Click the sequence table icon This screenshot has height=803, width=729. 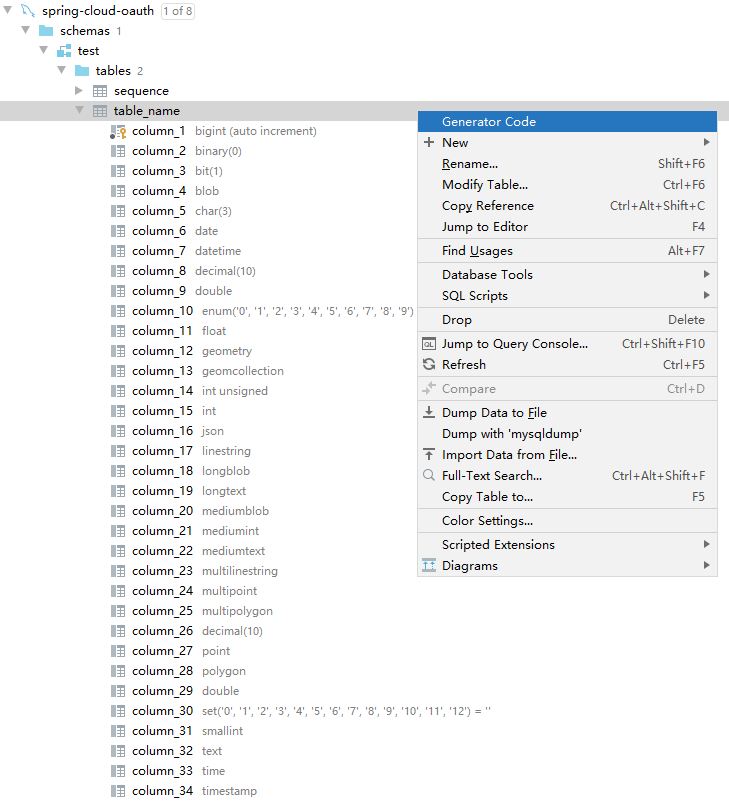100,91
